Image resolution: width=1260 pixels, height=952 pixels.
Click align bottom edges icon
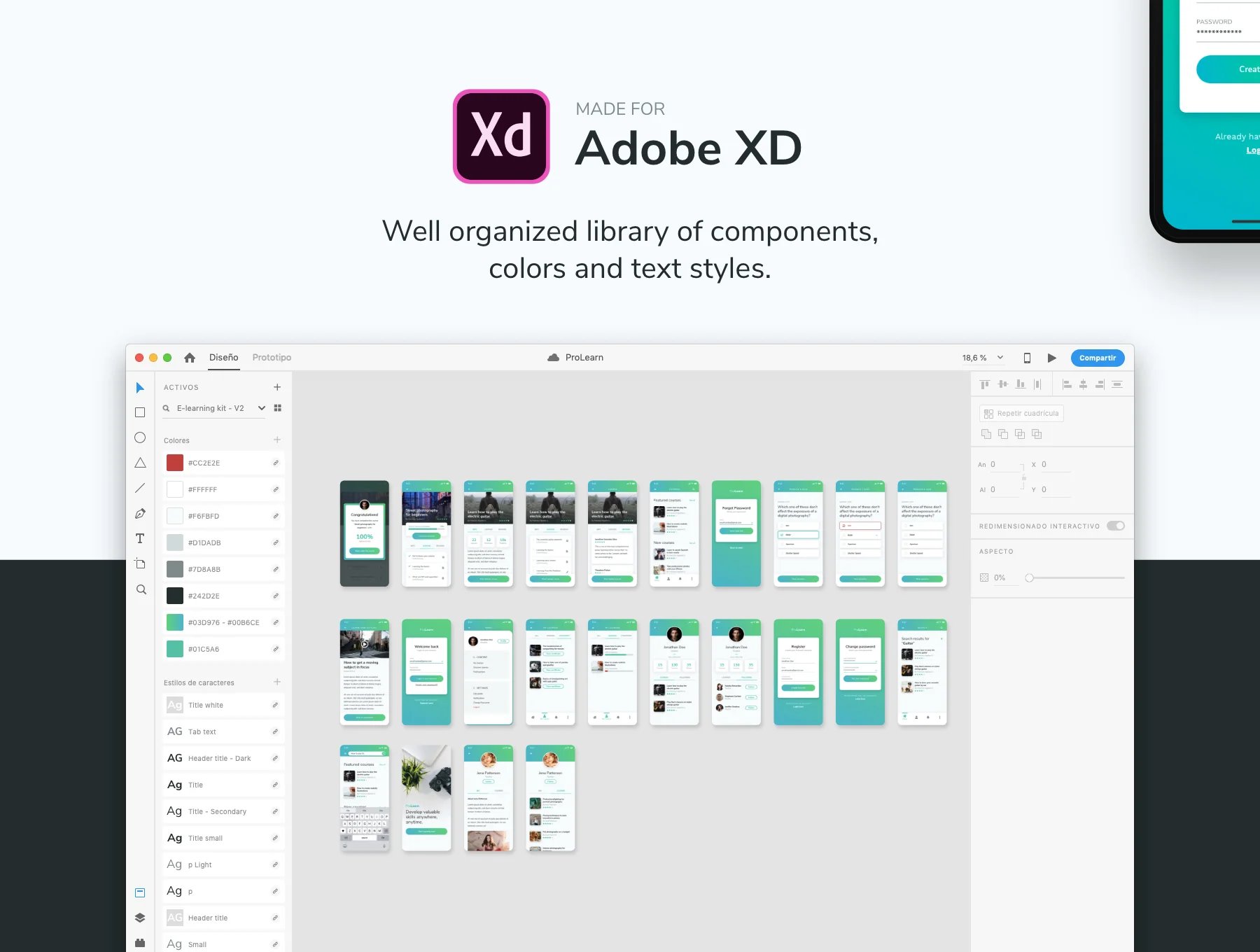click(1021, 384)
